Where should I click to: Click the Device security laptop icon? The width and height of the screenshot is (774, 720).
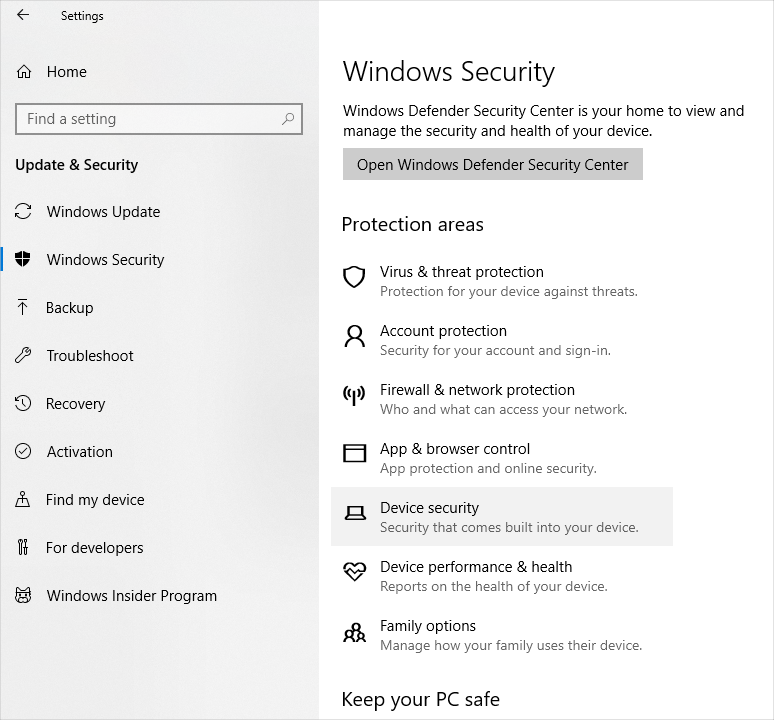(x=354, y=513)
